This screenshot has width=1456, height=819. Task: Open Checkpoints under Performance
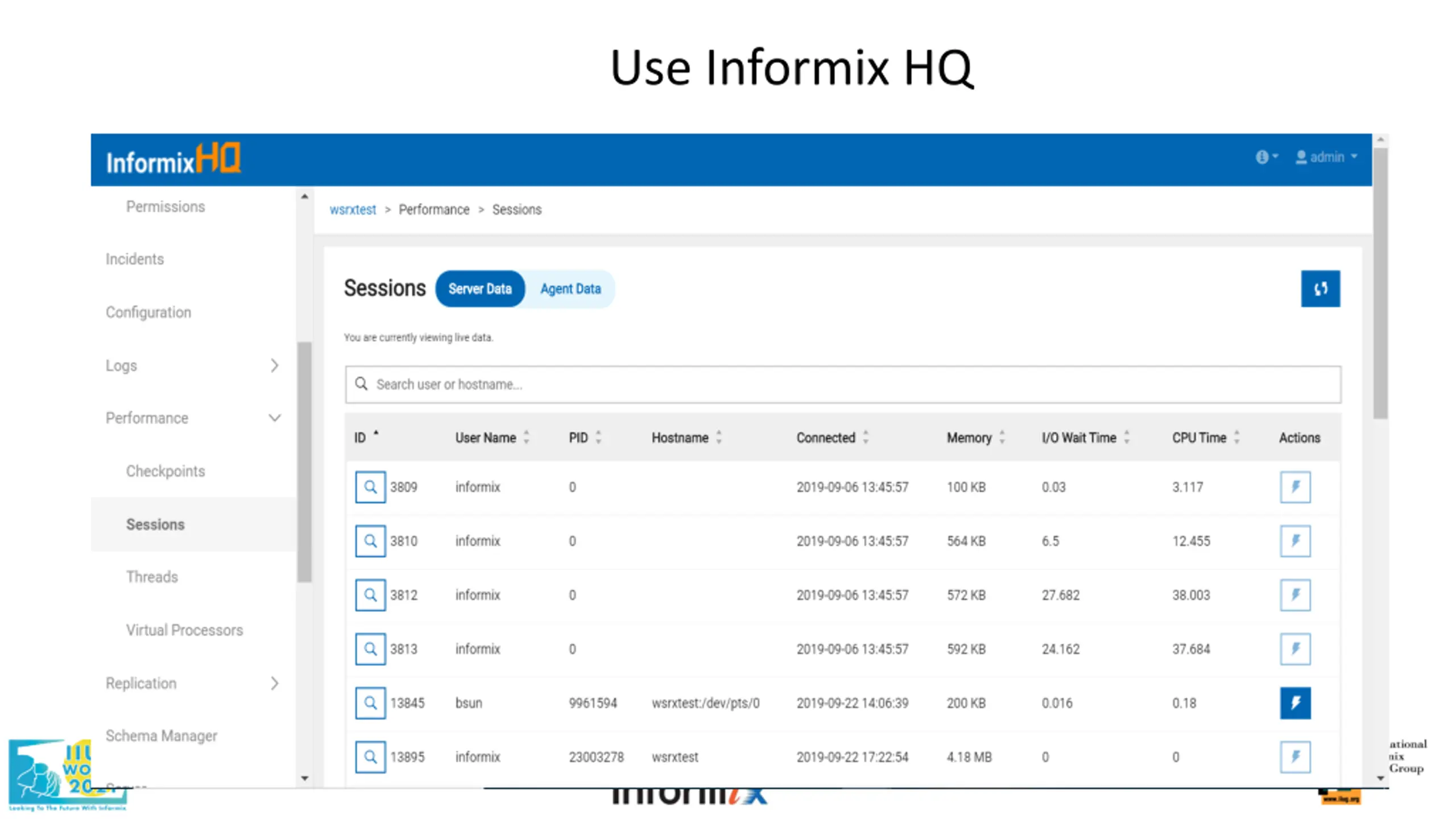pyautogui.click(x=166, y=471)
